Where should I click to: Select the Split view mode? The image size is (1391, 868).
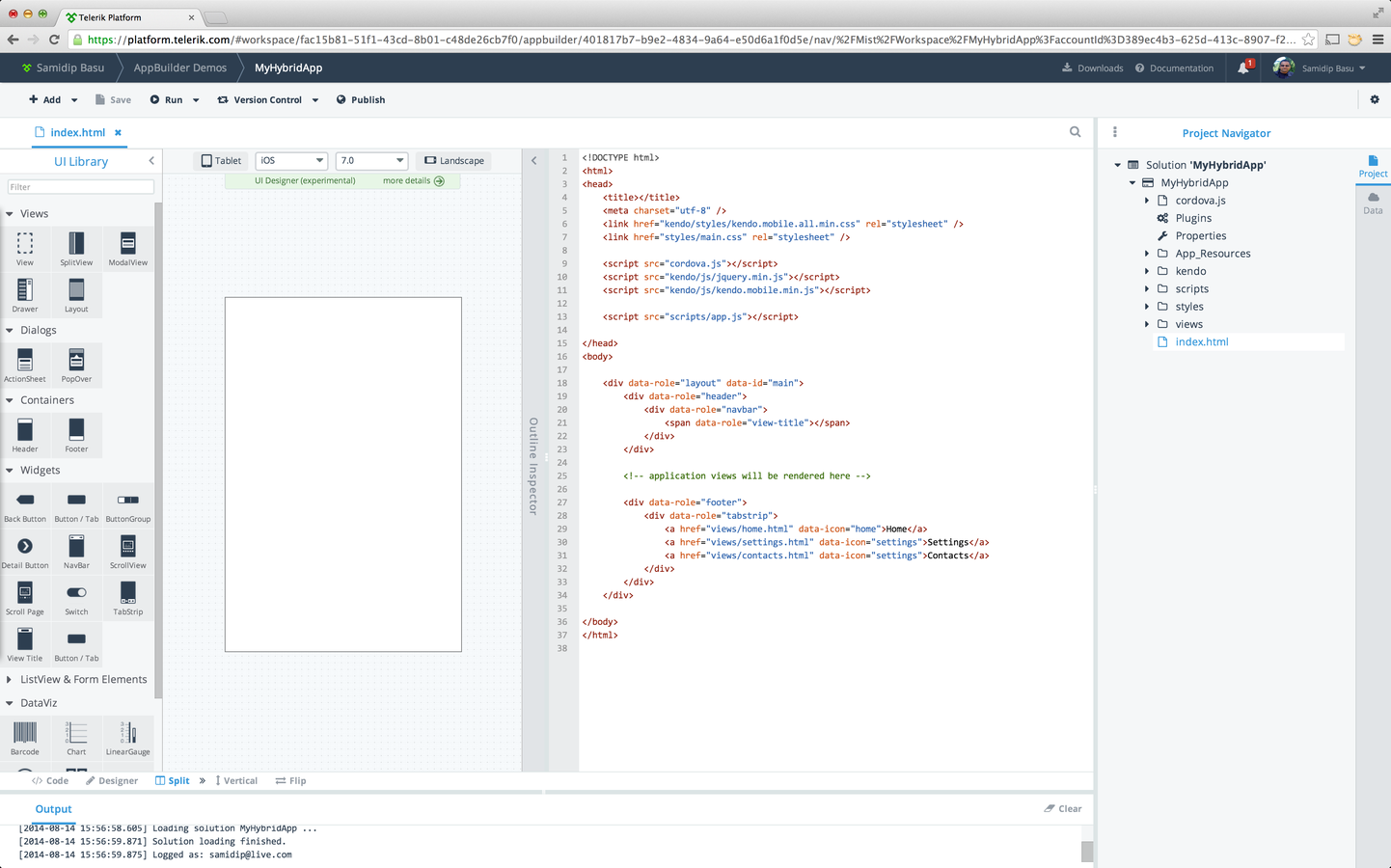click(x=173, y=781)
